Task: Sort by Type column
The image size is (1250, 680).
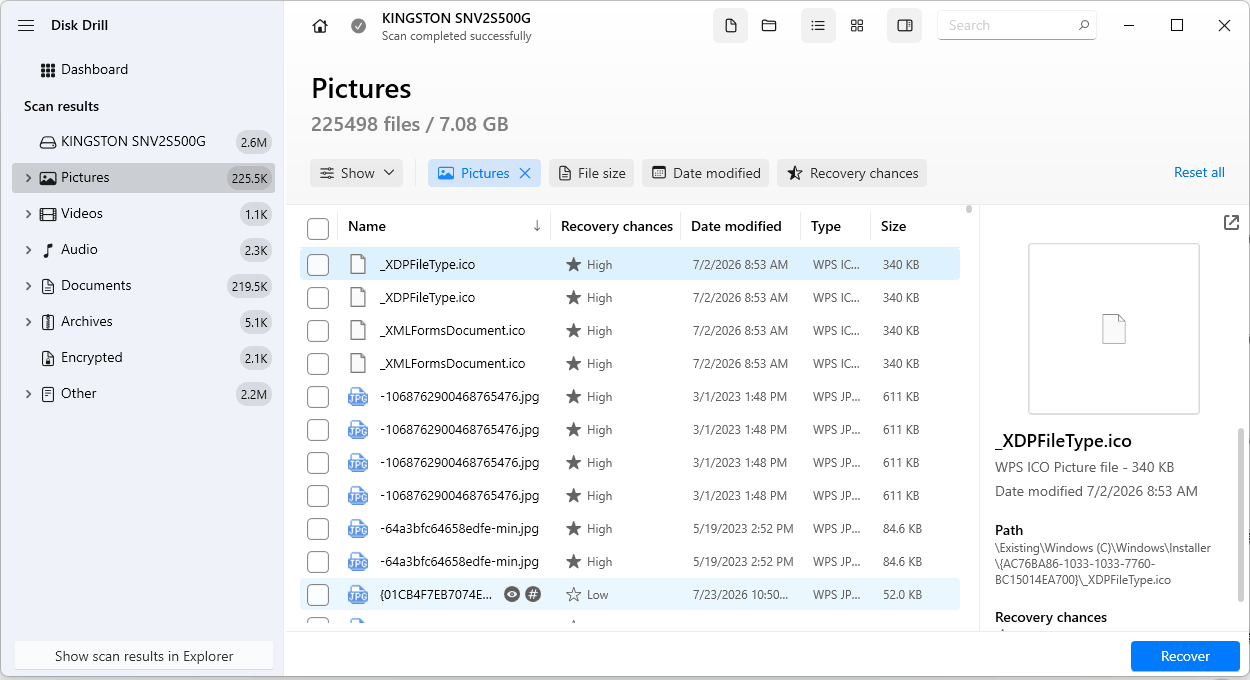Action: click(x=826, y=226)
